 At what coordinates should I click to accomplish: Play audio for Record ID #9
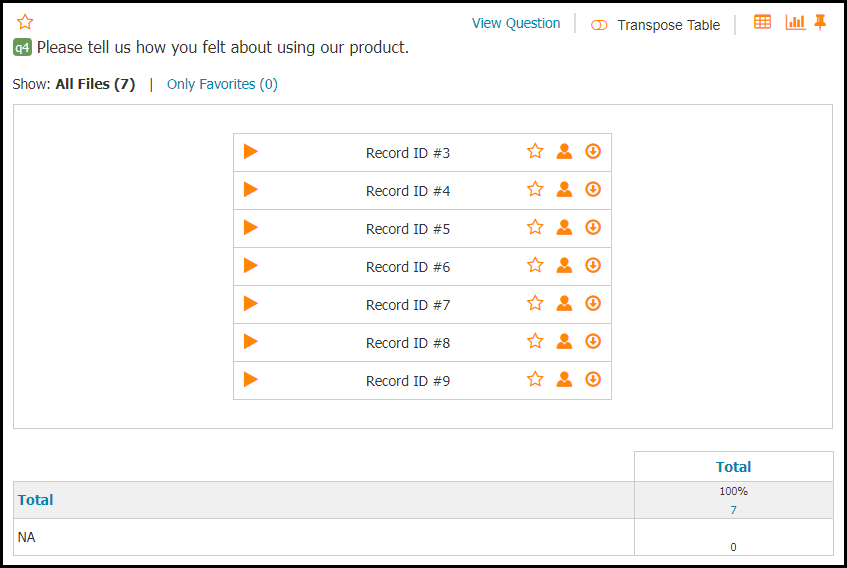(x=251, y=380)
